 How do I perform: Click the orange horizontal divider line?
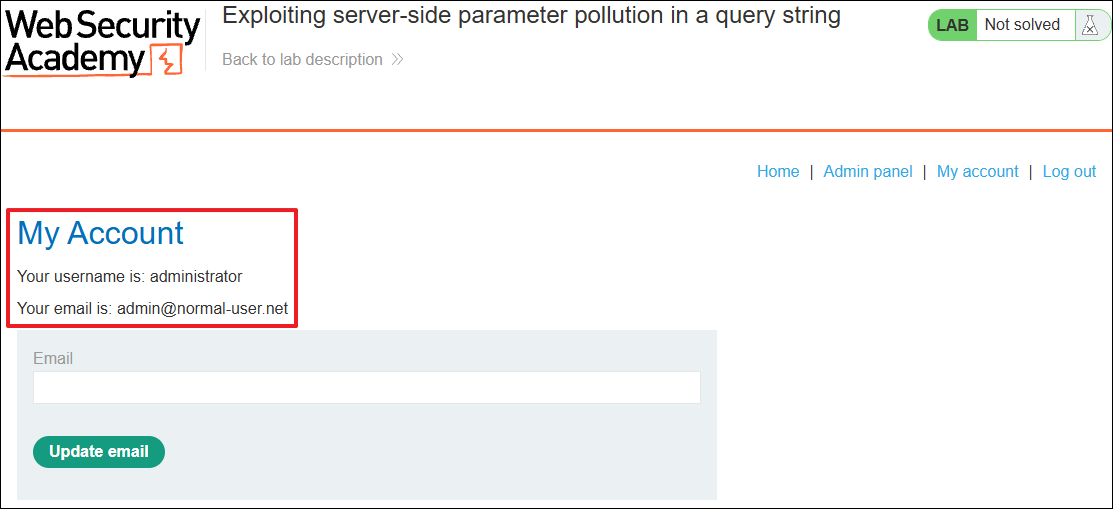point(556,130)
